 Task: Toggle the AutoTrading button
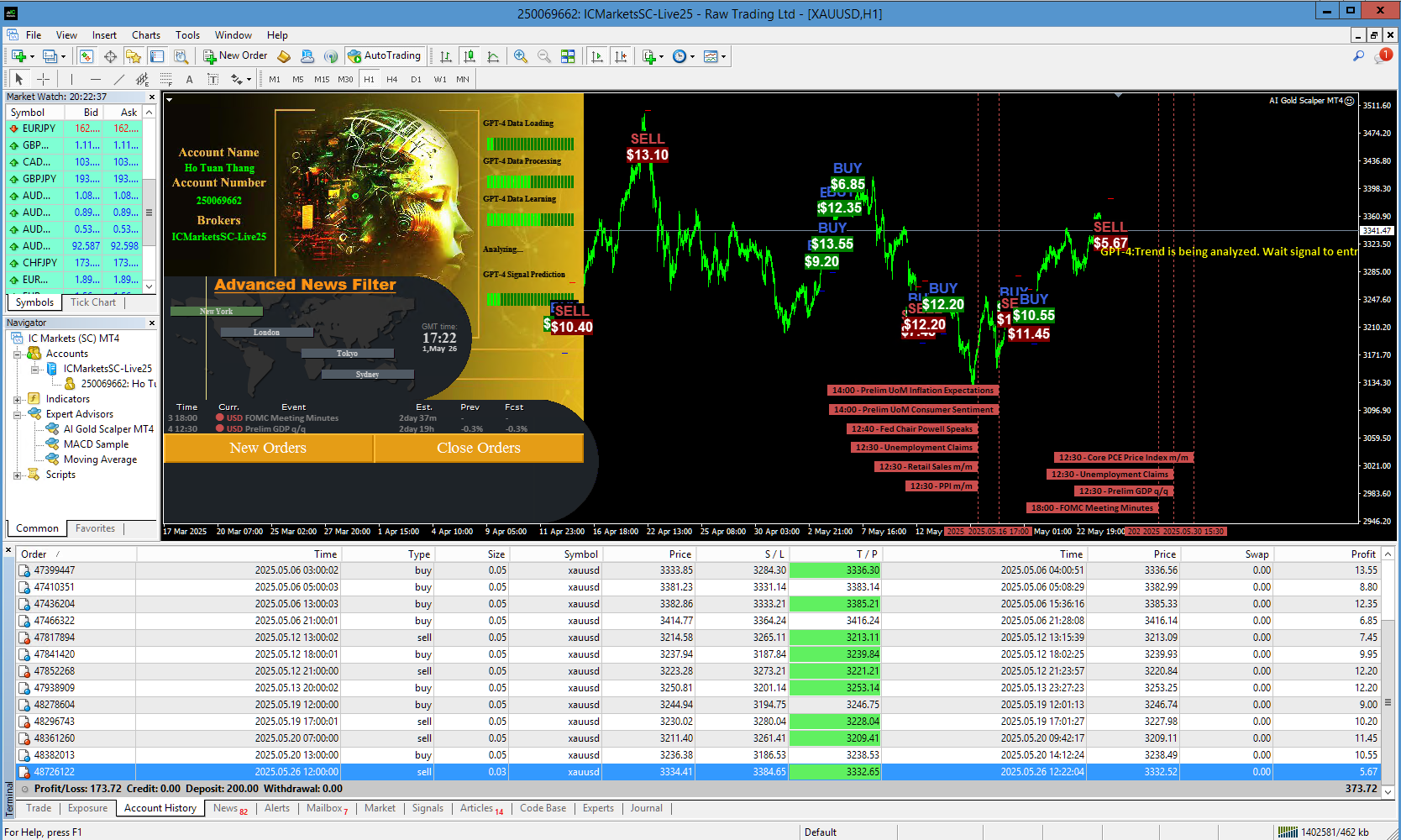click(x=384, y=56)
